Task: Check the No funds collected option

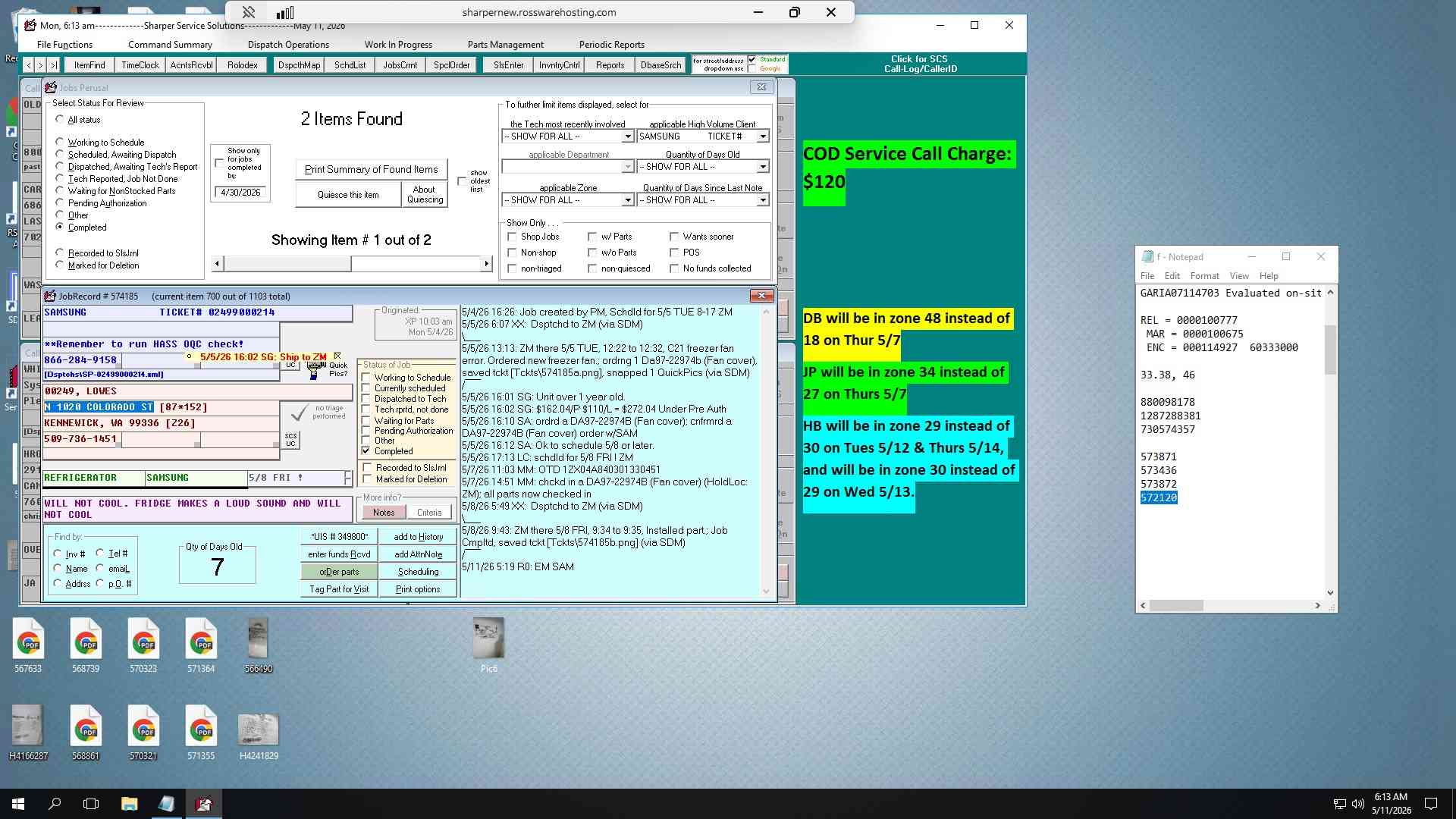Action: [x=674, y=268]
